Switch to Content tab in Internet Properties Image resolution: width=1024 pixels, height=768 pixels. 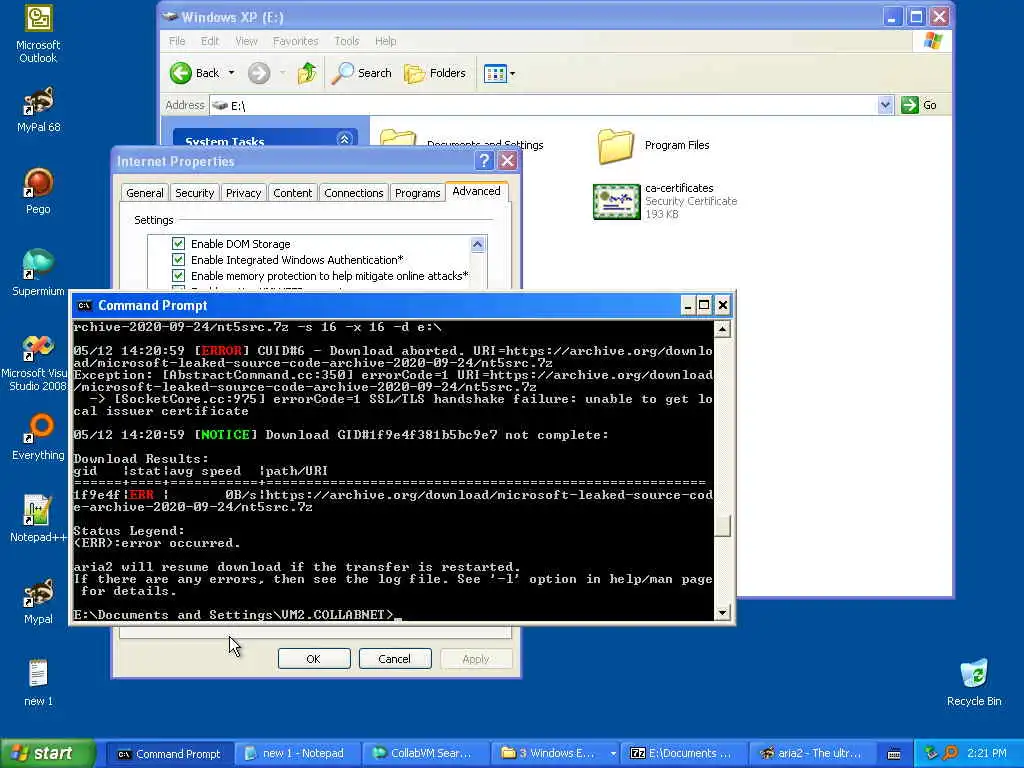pyautogui.click(x=293, y=193)
